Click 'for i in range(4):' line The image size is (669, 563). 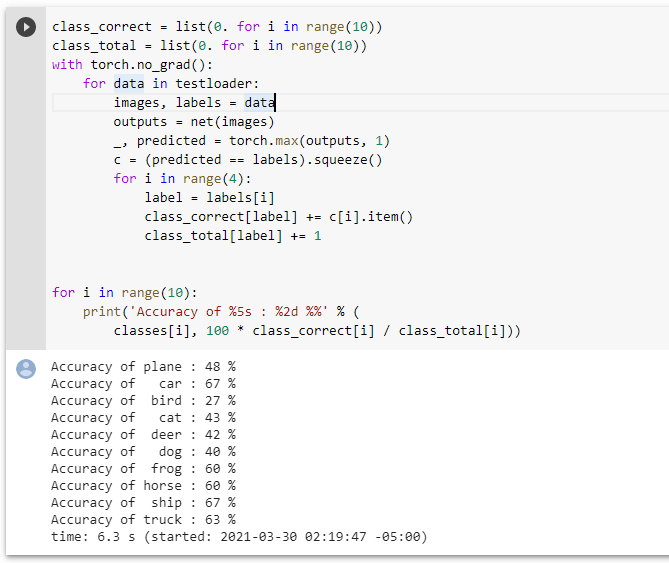tap(182, 179)
